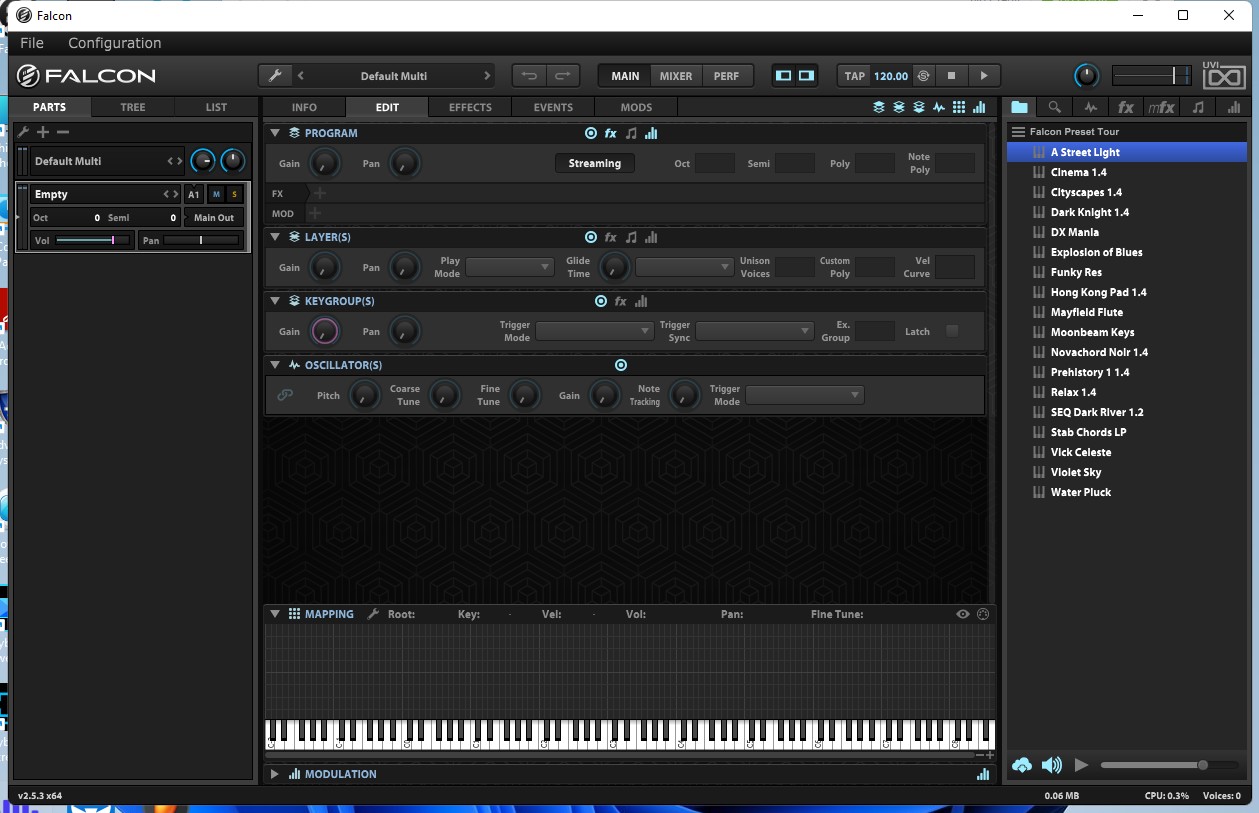The image size is (1259, 813).
Task: Click the Streaming button in PROGRAM
Action: pyautogui.click(x=595, y=163)
